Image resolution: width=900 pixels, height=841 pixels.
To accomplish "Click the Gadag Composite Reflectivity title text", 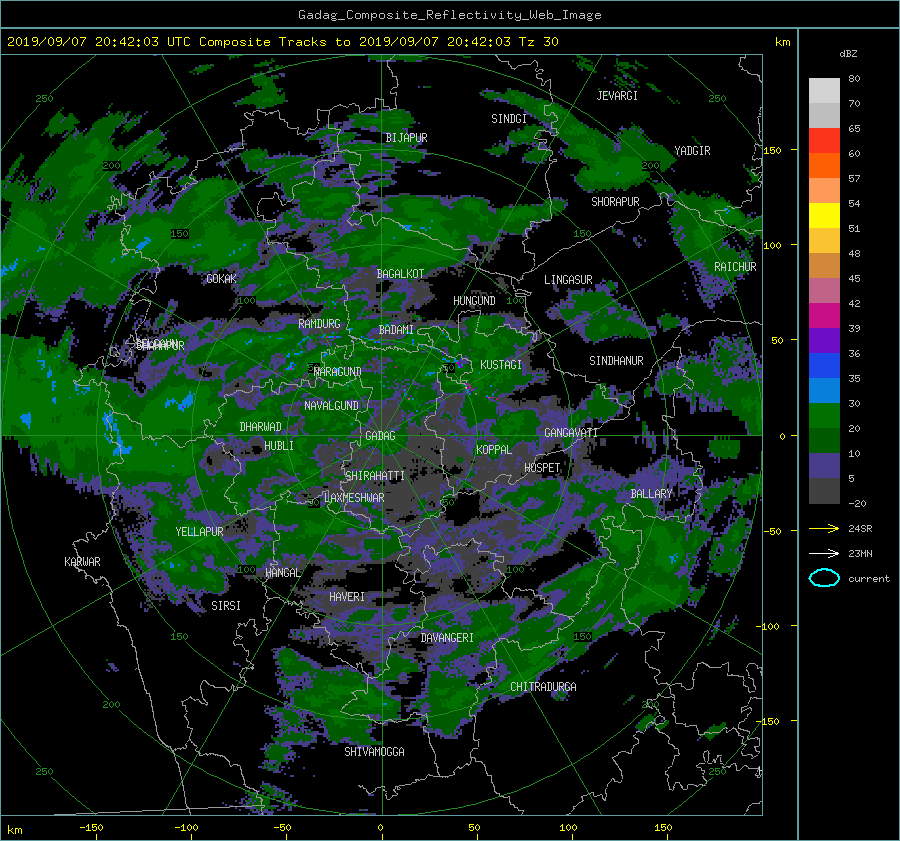I will (x=449, y=15).
